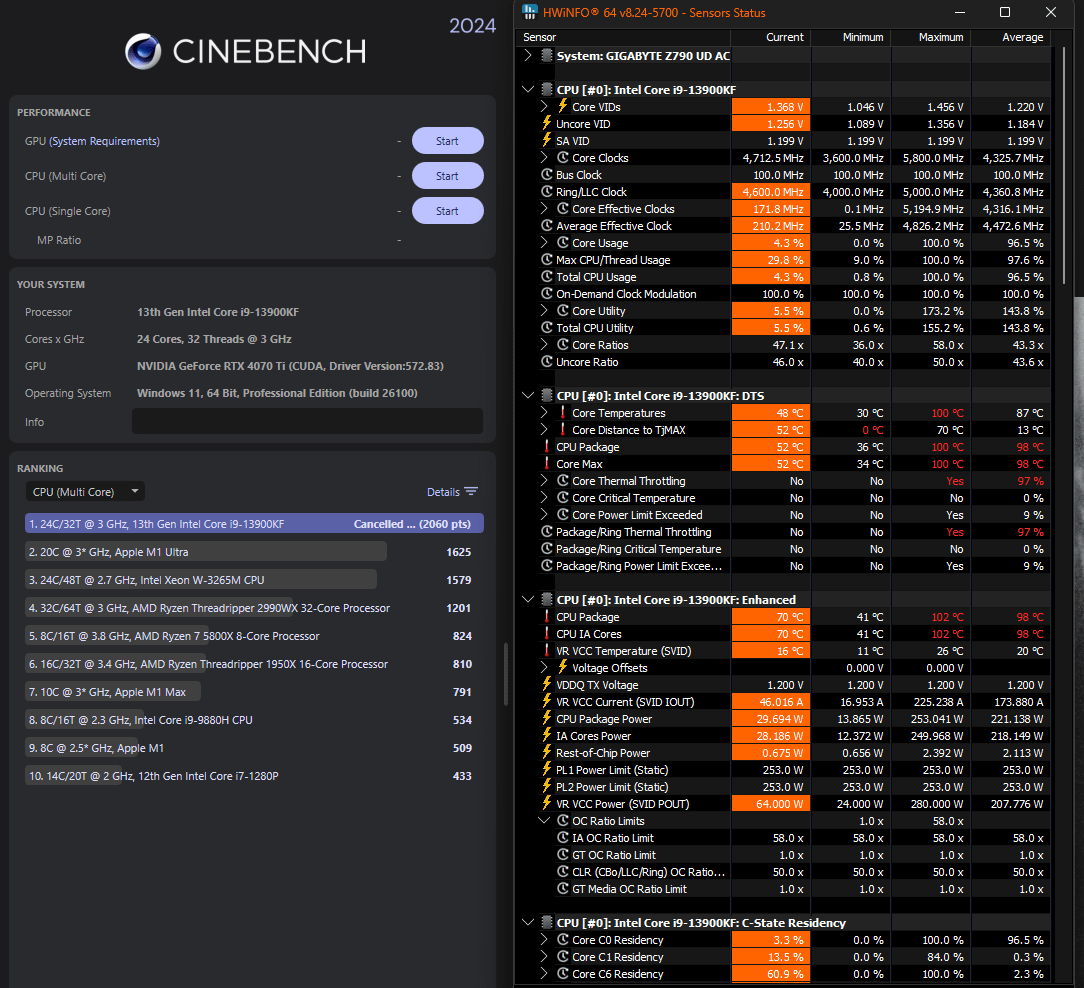Open the ranking Details link
Viewport: 1084px width, 988px height.
442,492
